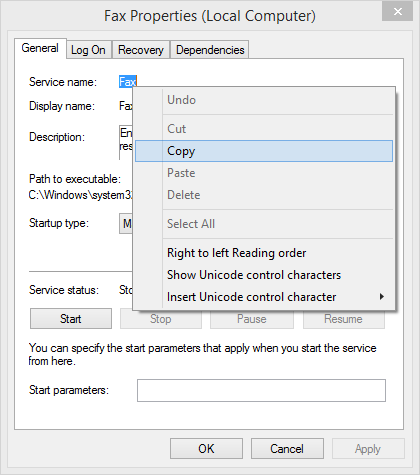Toggle Right to left Reading order
Screen dimensions: 420x475
tap(264, 253)
